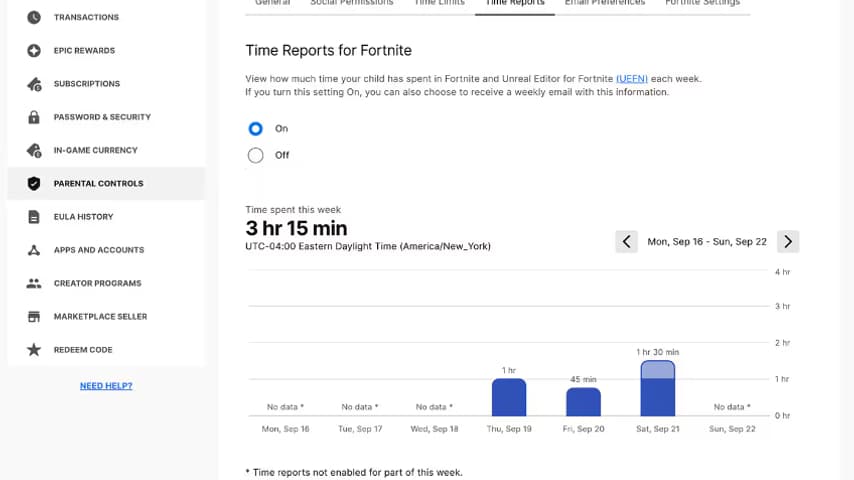Click the Epic Rewards plus-circle icon
Viewport: 854px width, 480px height.
[34, 51]
